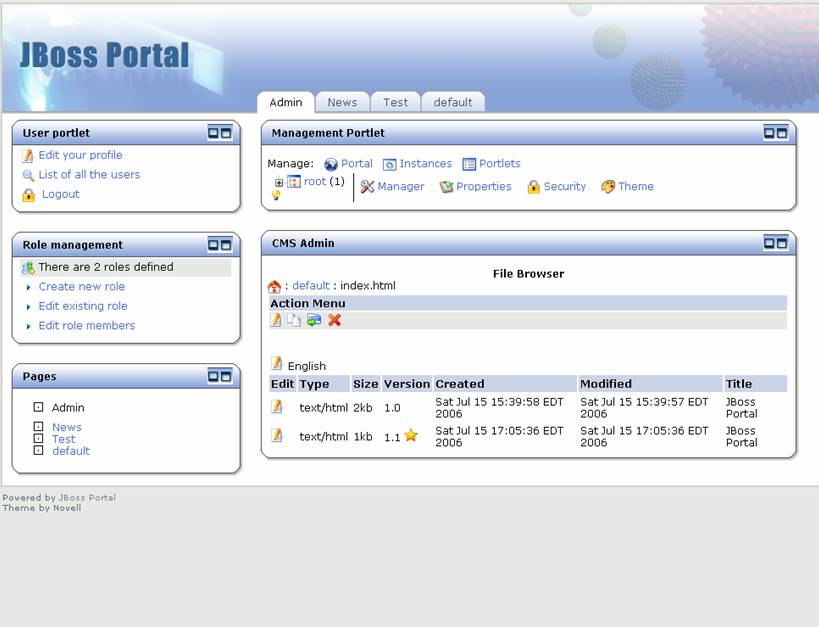
Task: Click the Portlets list icon
Action: (x=469, y=165)
